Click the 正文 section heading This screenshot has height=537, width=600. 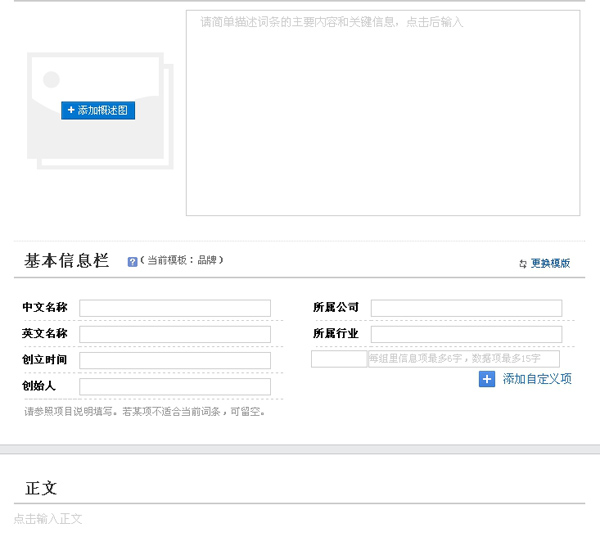point(41,488)
